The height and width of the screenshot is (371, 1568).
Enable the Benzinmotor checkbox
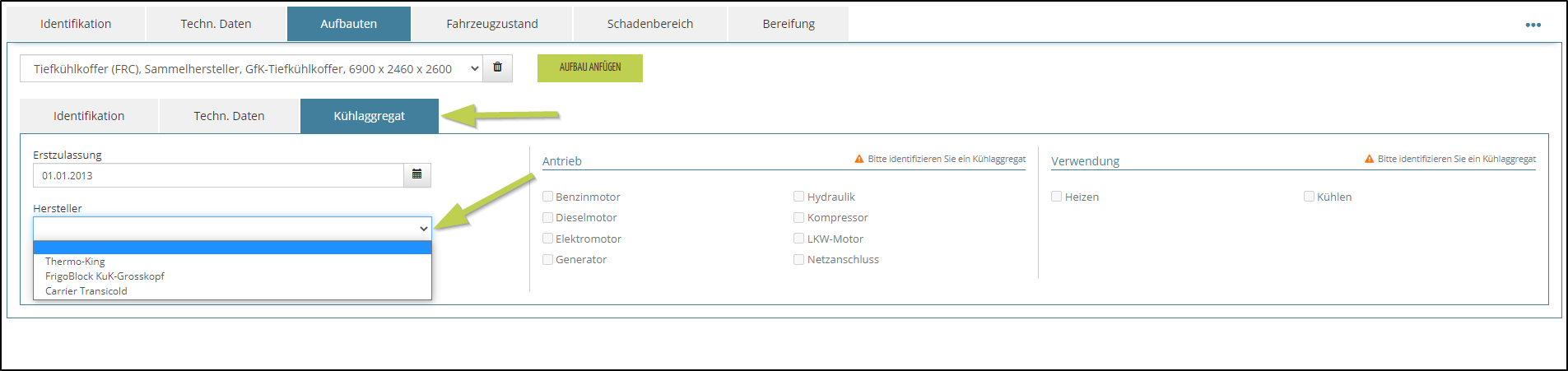548,197
